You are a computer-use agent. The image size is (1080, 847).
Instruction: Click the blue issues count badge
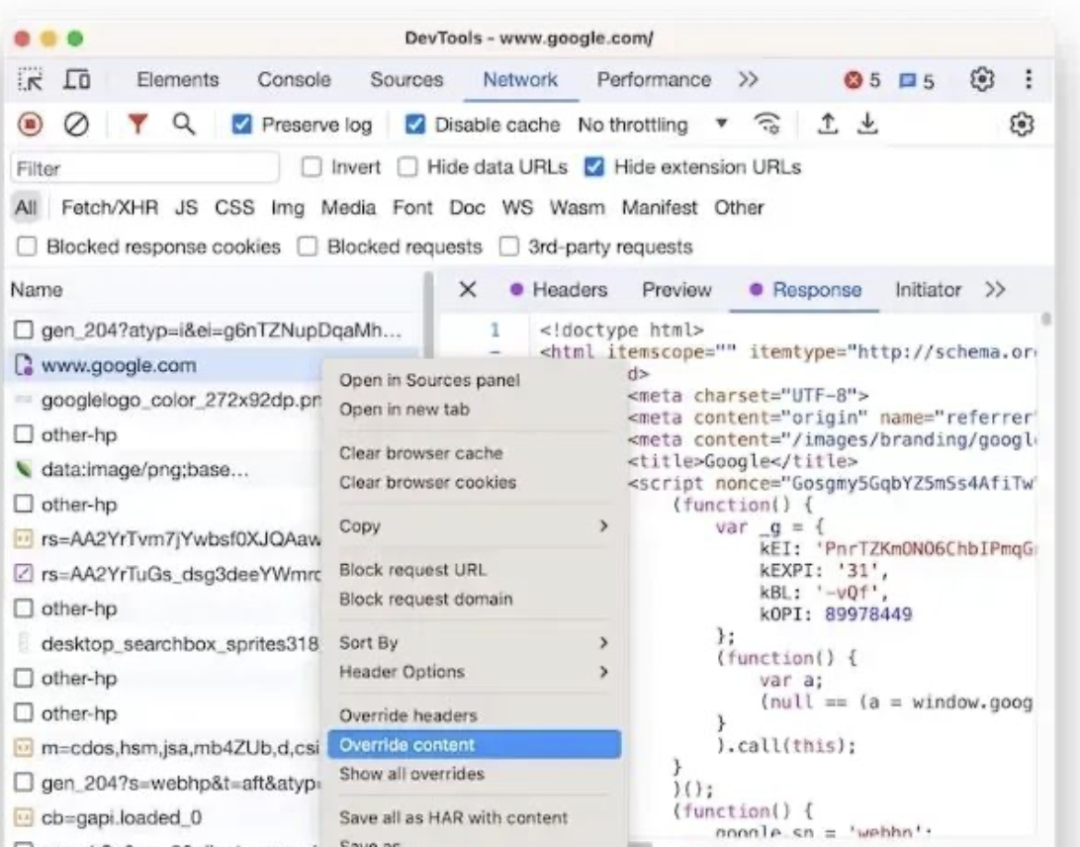[917, 81]
